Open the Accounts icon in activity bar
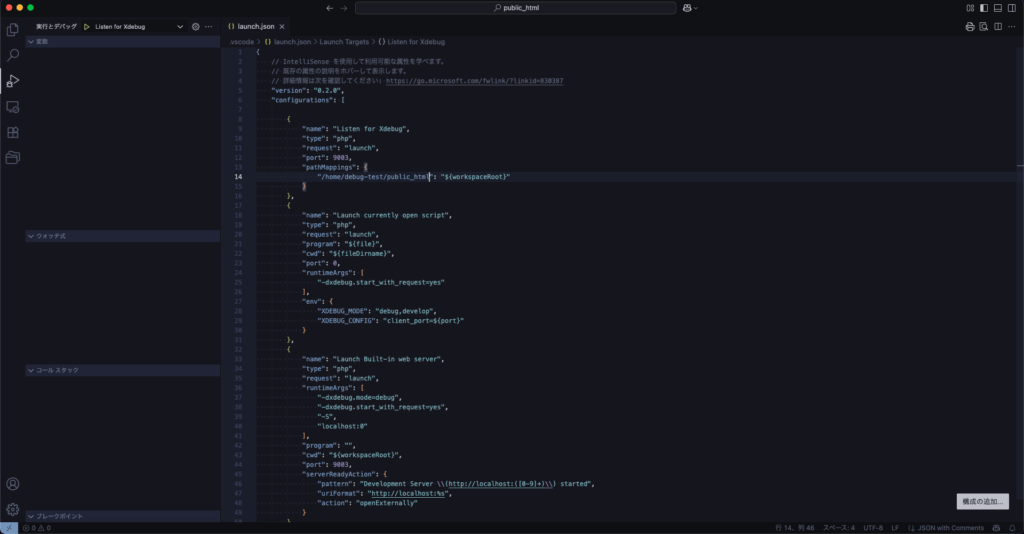The width and height of the screenshot is (1024, 534). point(12,484)
